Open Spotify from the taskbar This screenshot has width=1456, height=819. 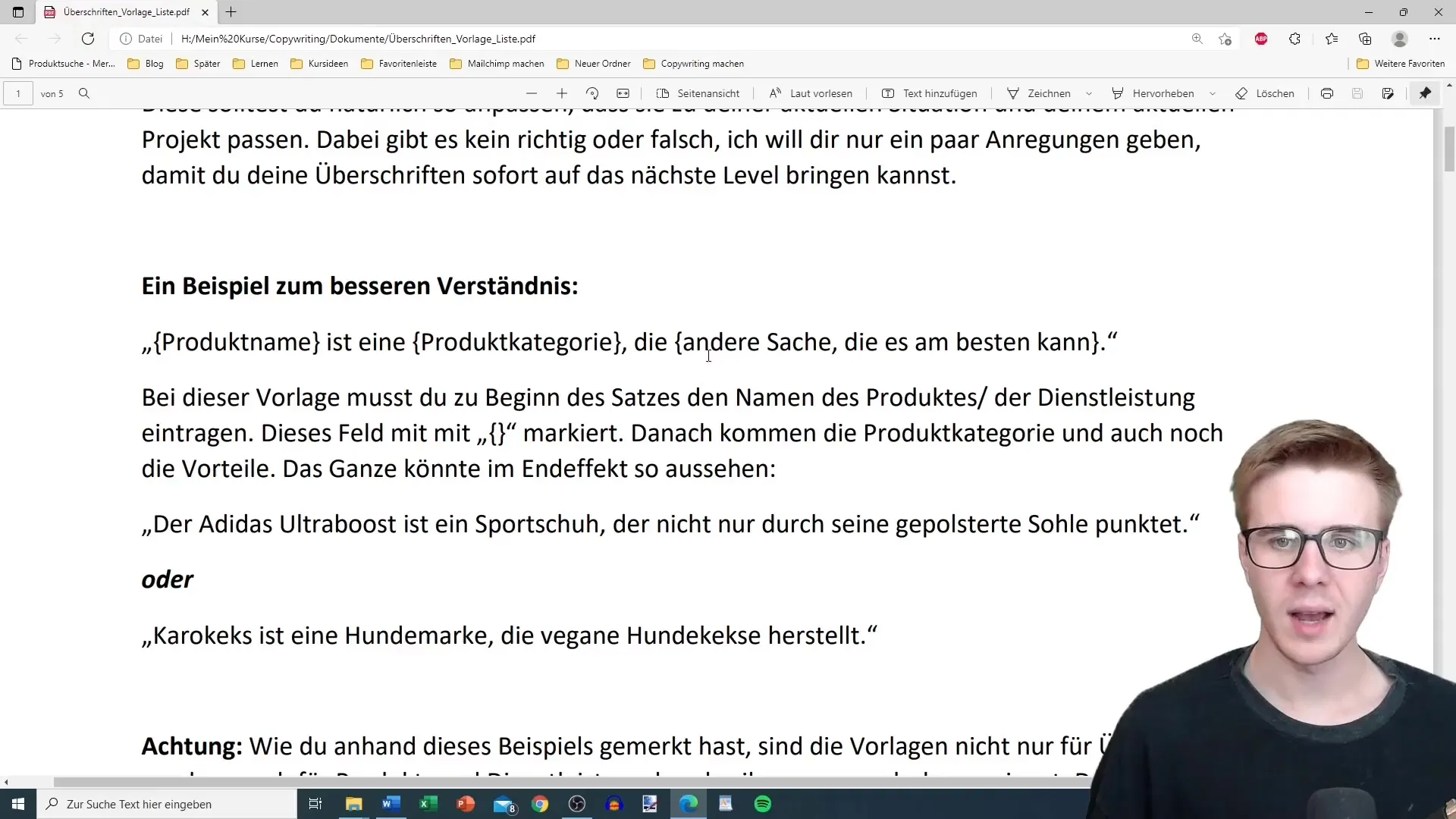point(763,804)
